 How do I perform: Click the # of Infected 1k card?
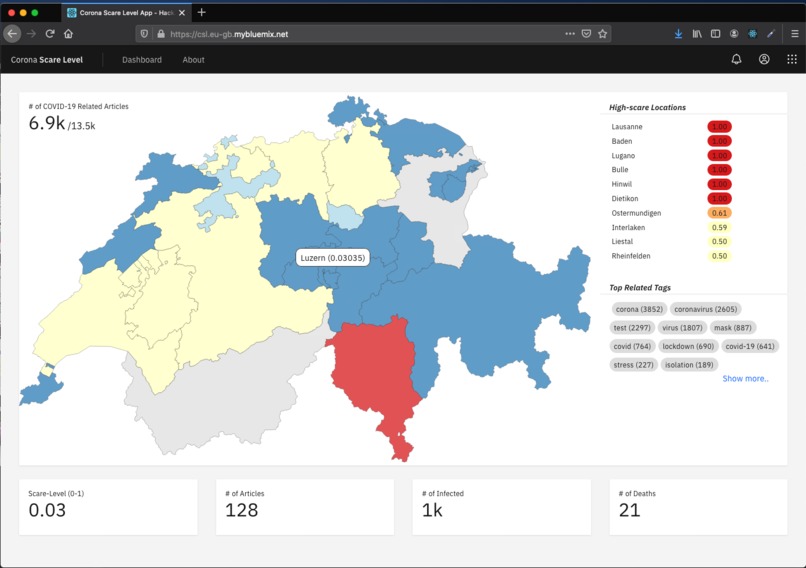click(502, 507)
